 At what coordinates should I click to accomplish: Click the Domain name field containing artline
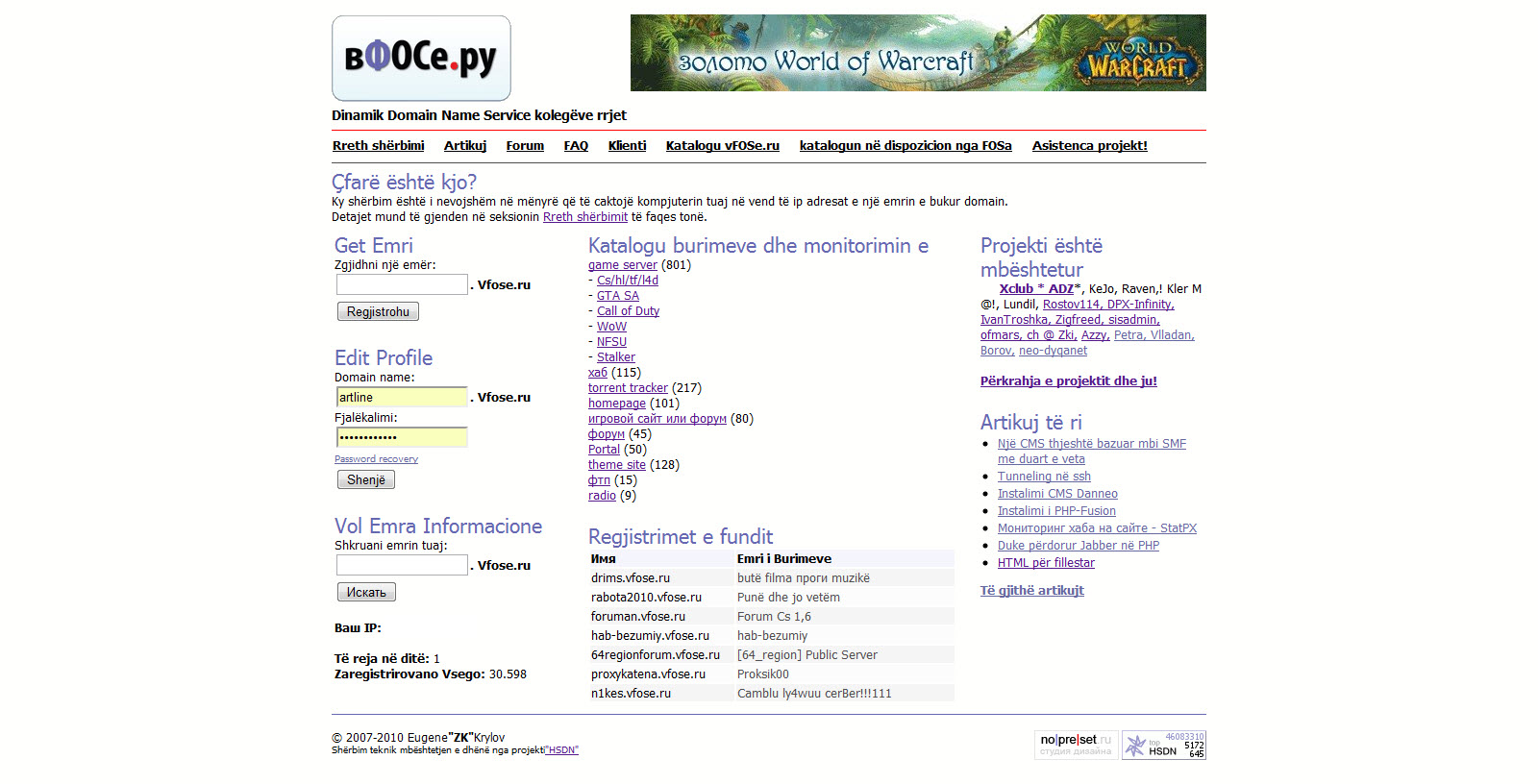[x=402, y=398]
